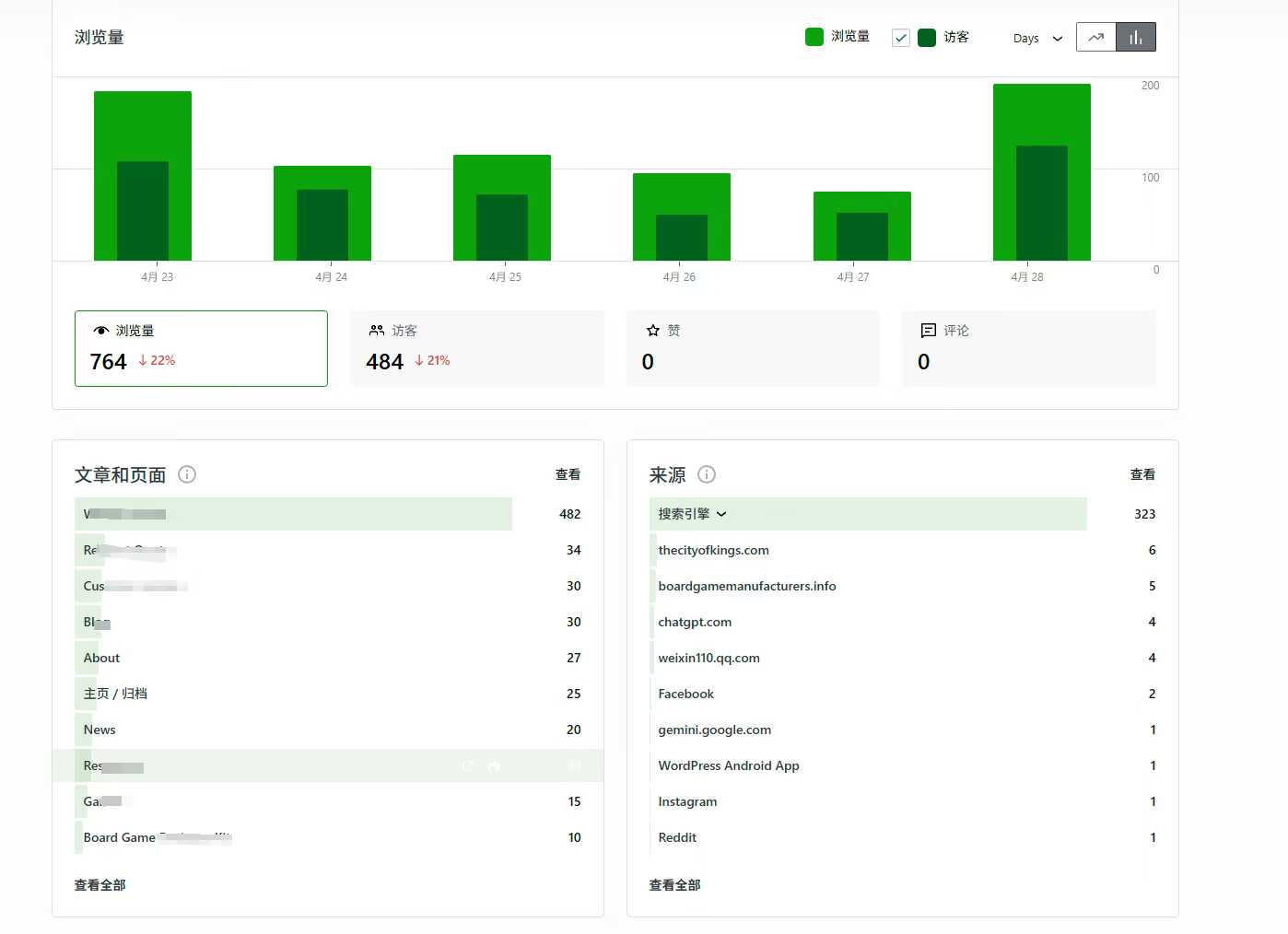Click the visitors icon in 访客 card
Screen dimensions: 1288x934
377,331
